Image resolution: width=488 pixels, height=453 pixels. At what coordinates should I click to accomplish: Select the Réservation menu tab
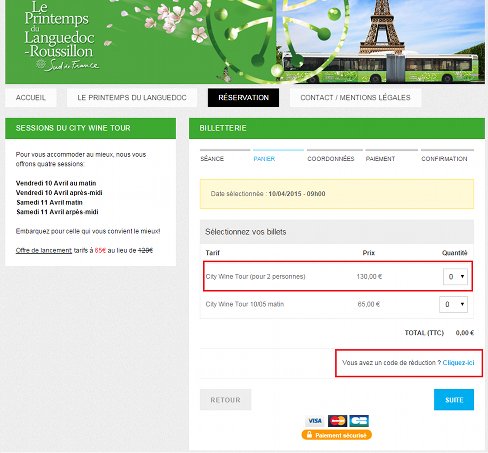point(243,98)
